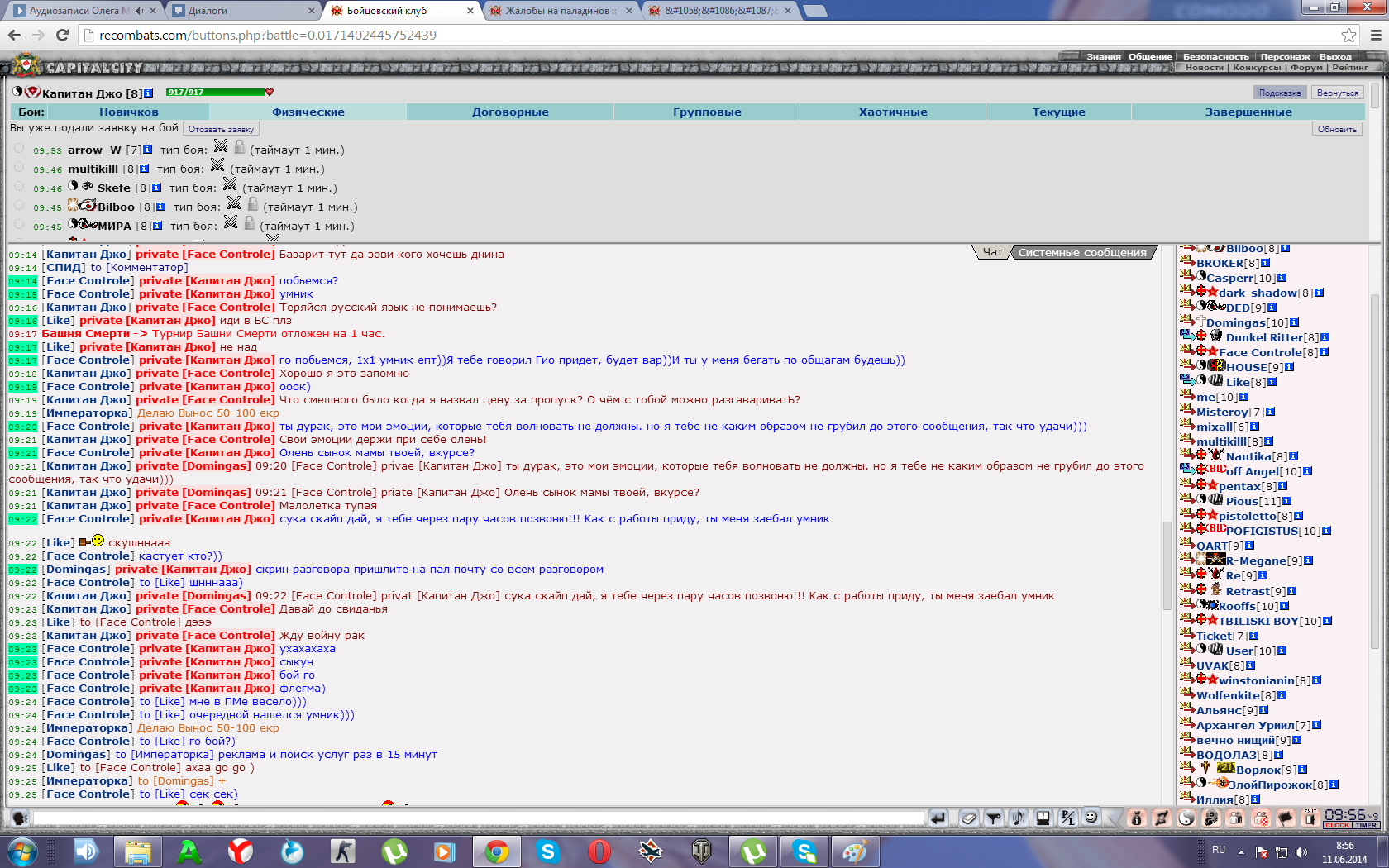Click the Вернуться button
Viewport: 1389px width, 868px height.
[1337, 93]
